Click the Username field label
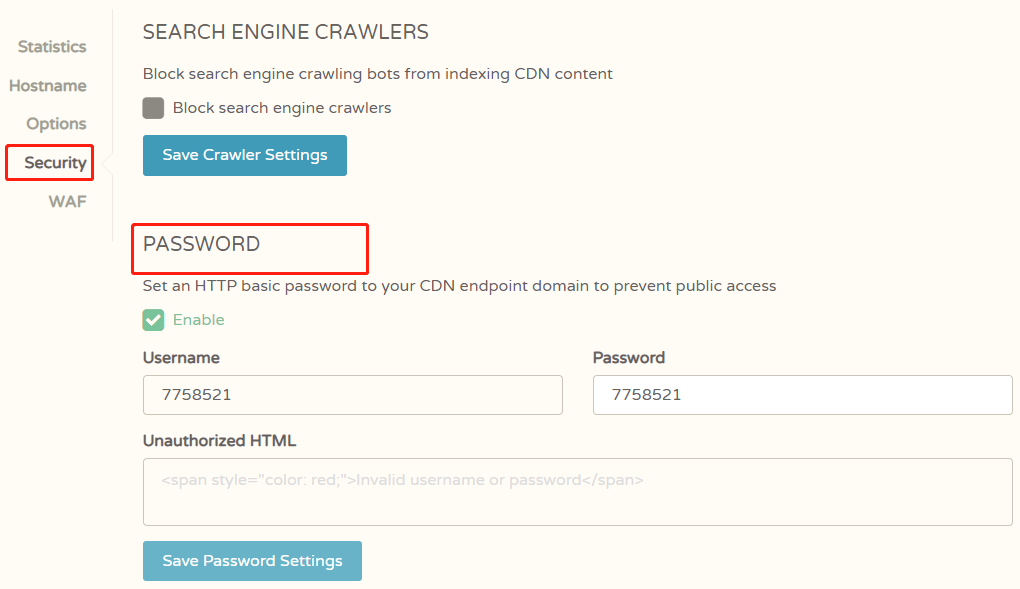This screenshot has width=1020, height=589. tap(181, 358)
